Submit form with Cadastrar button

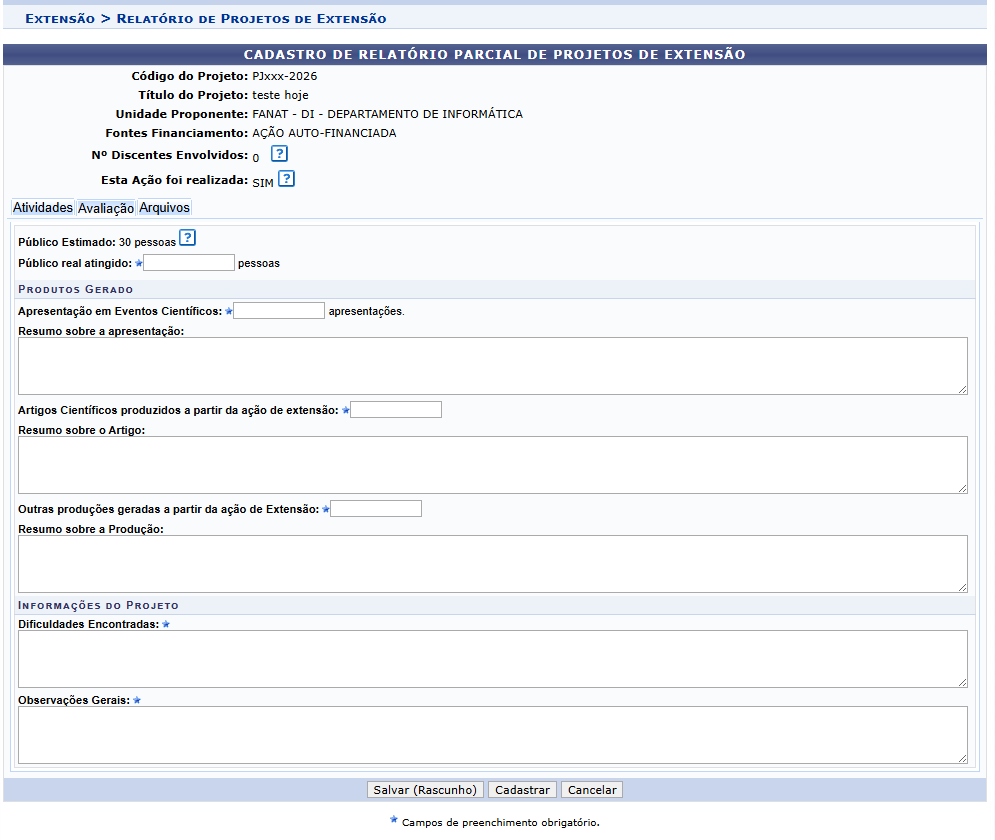[522, 790]
